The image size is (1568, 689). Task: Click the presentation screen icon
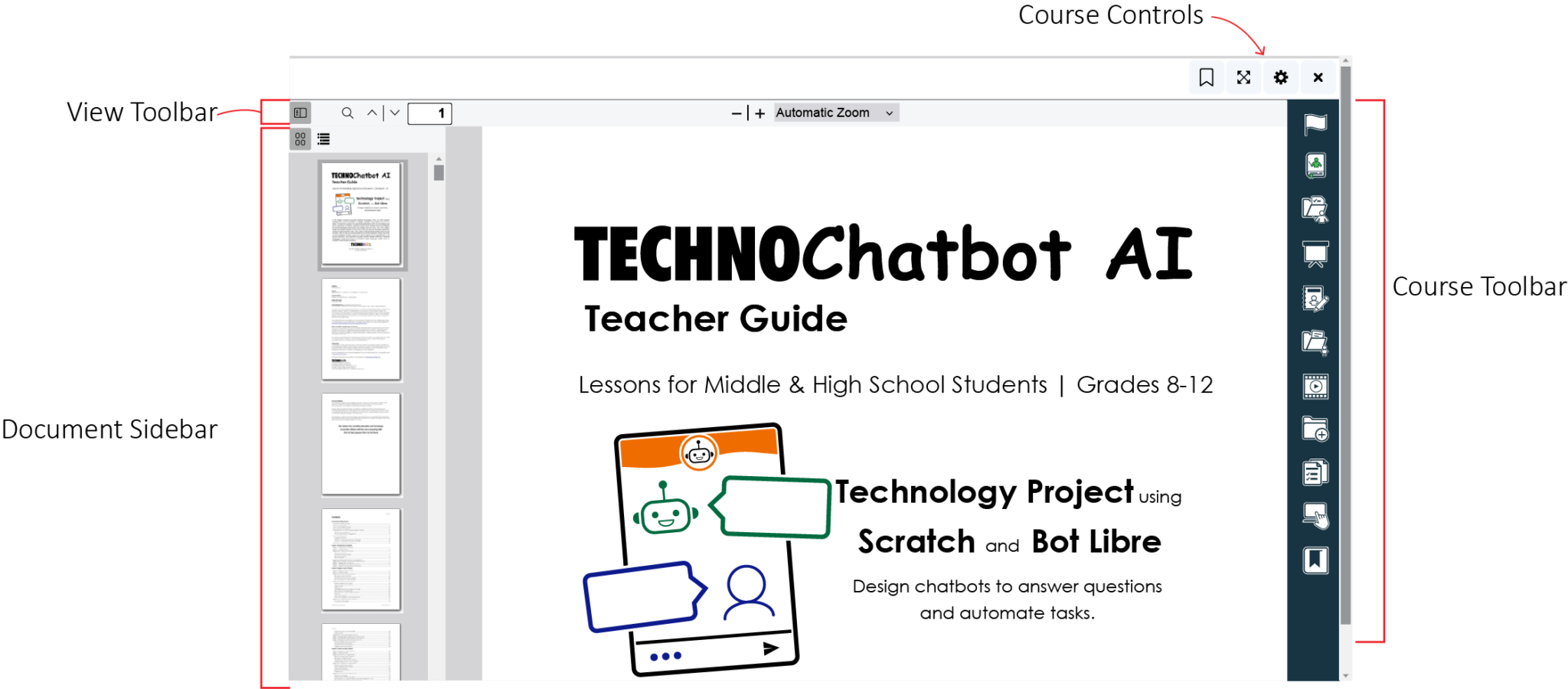(x=1315, y=254)
